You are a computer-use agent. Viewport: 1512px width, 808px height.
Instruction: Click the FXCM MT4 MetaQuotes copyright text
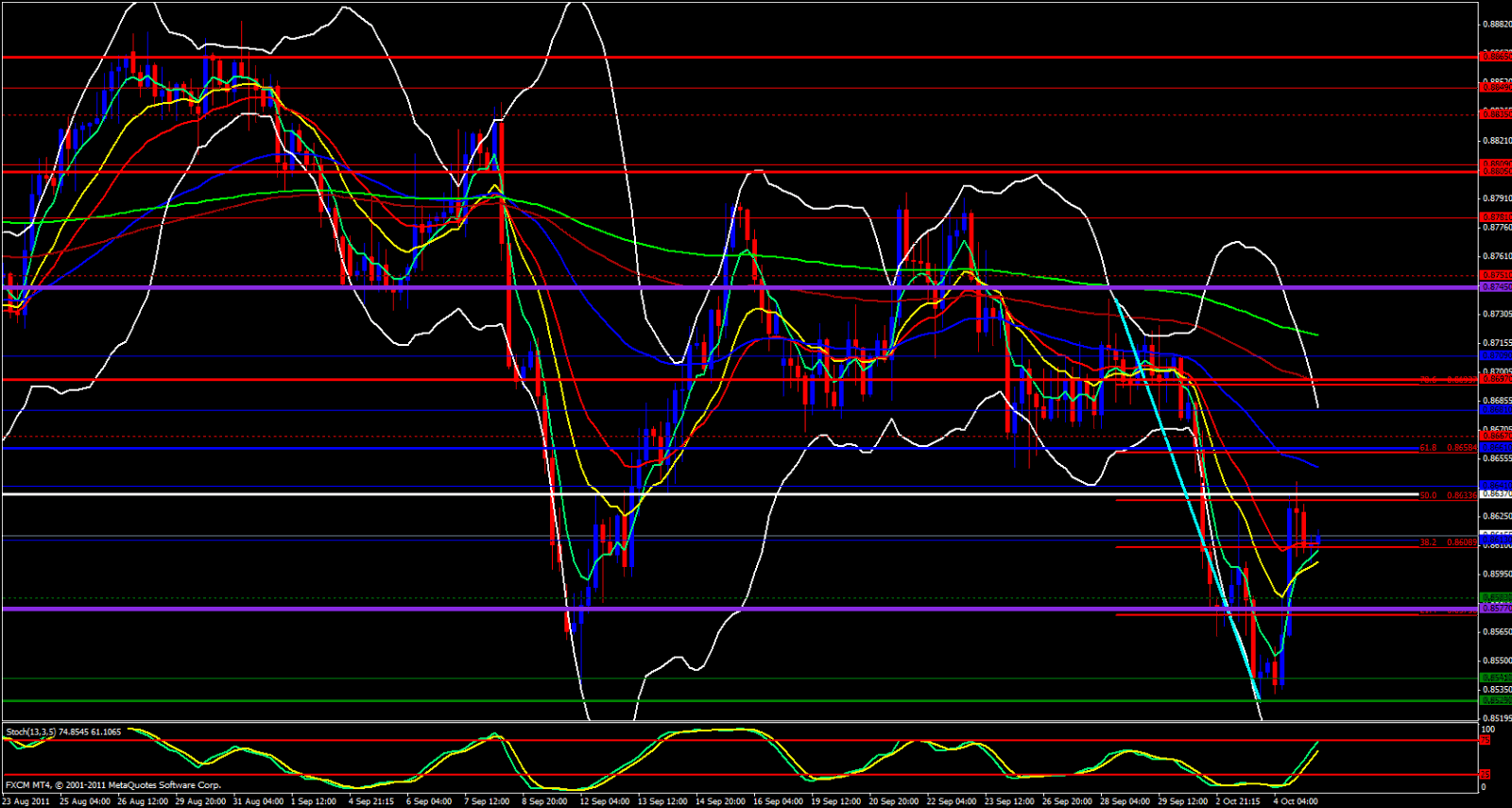pyautogui.click(x=113, y=785)
